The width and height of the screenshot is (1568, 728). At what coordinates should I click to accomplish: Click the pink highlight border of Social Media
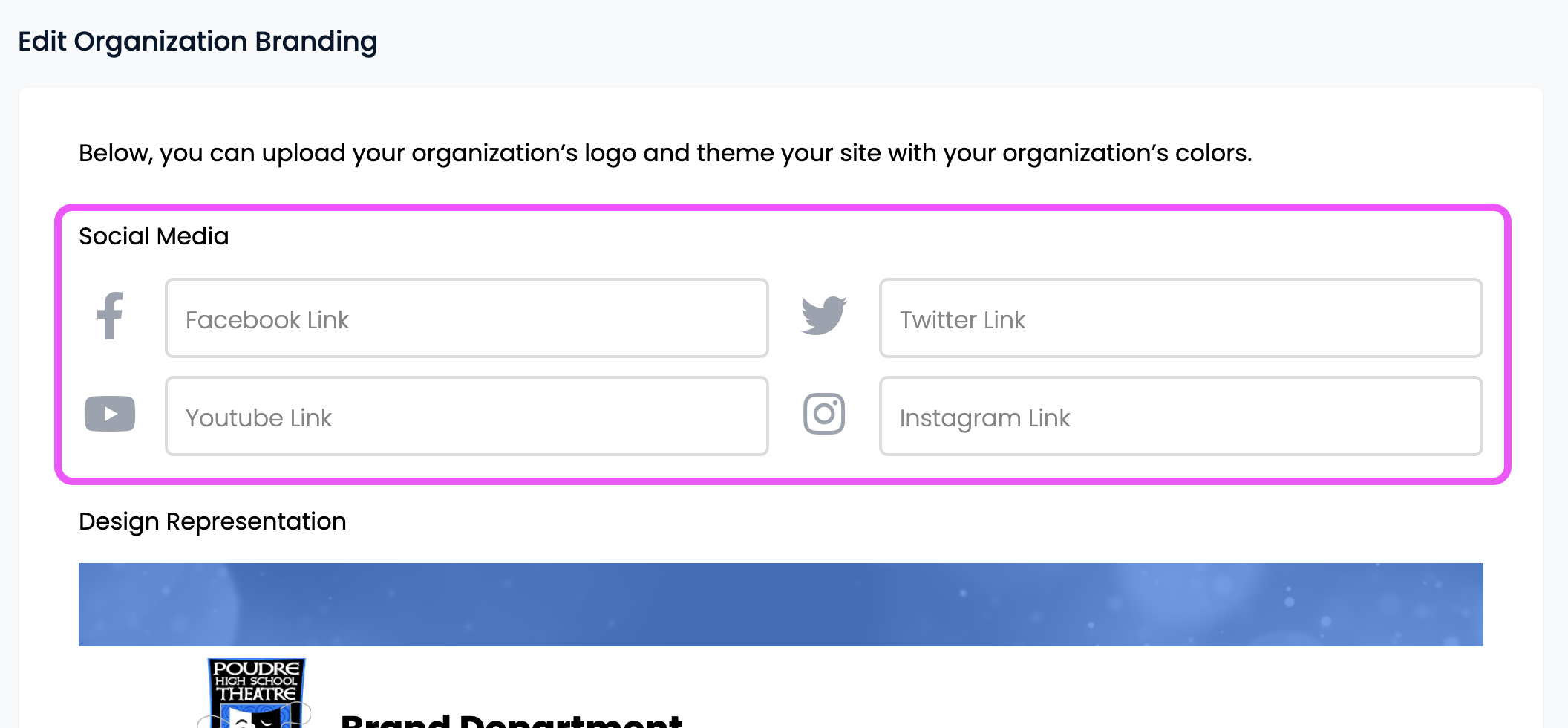783,207
